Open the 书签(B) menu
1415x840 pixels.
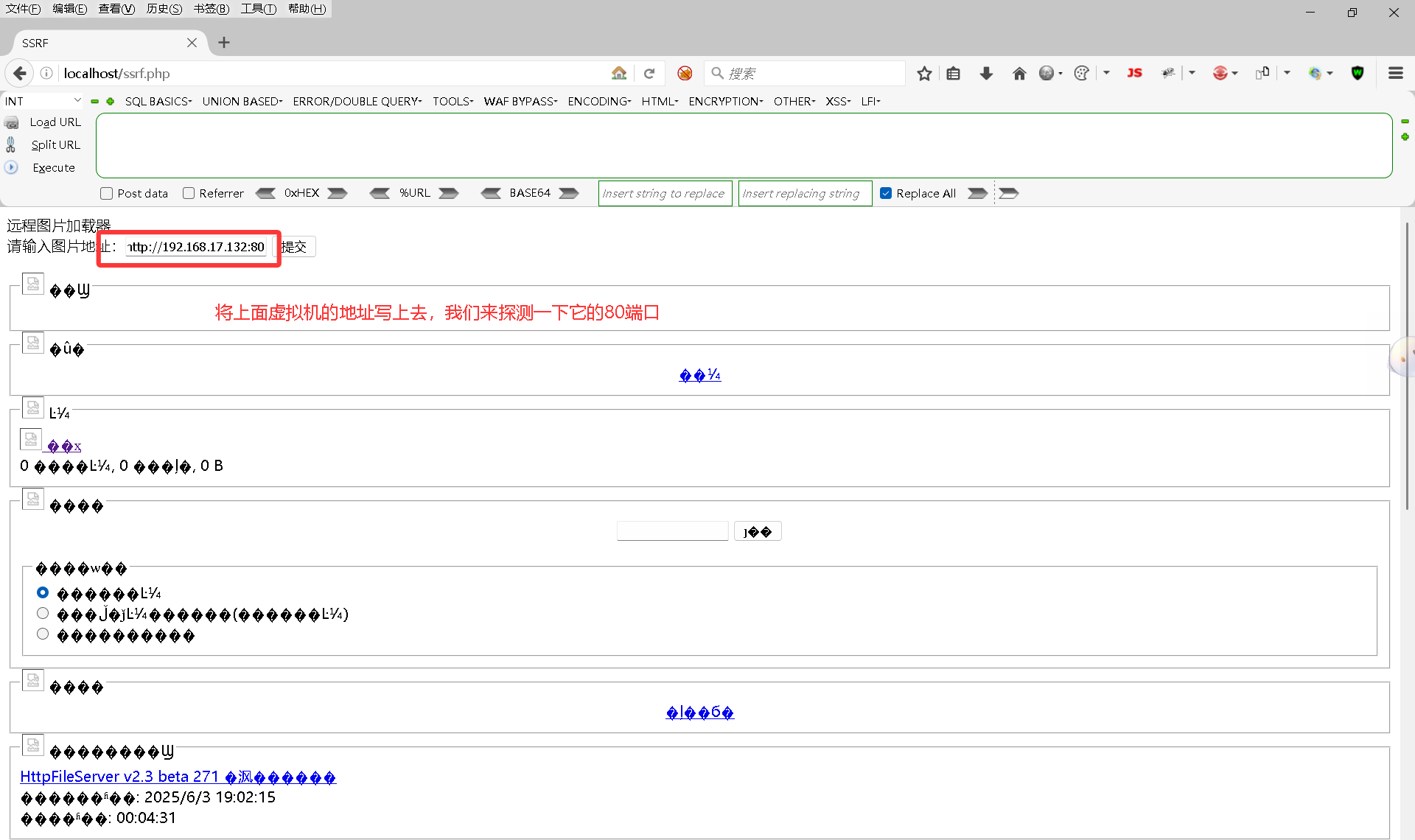coord(212,9)
